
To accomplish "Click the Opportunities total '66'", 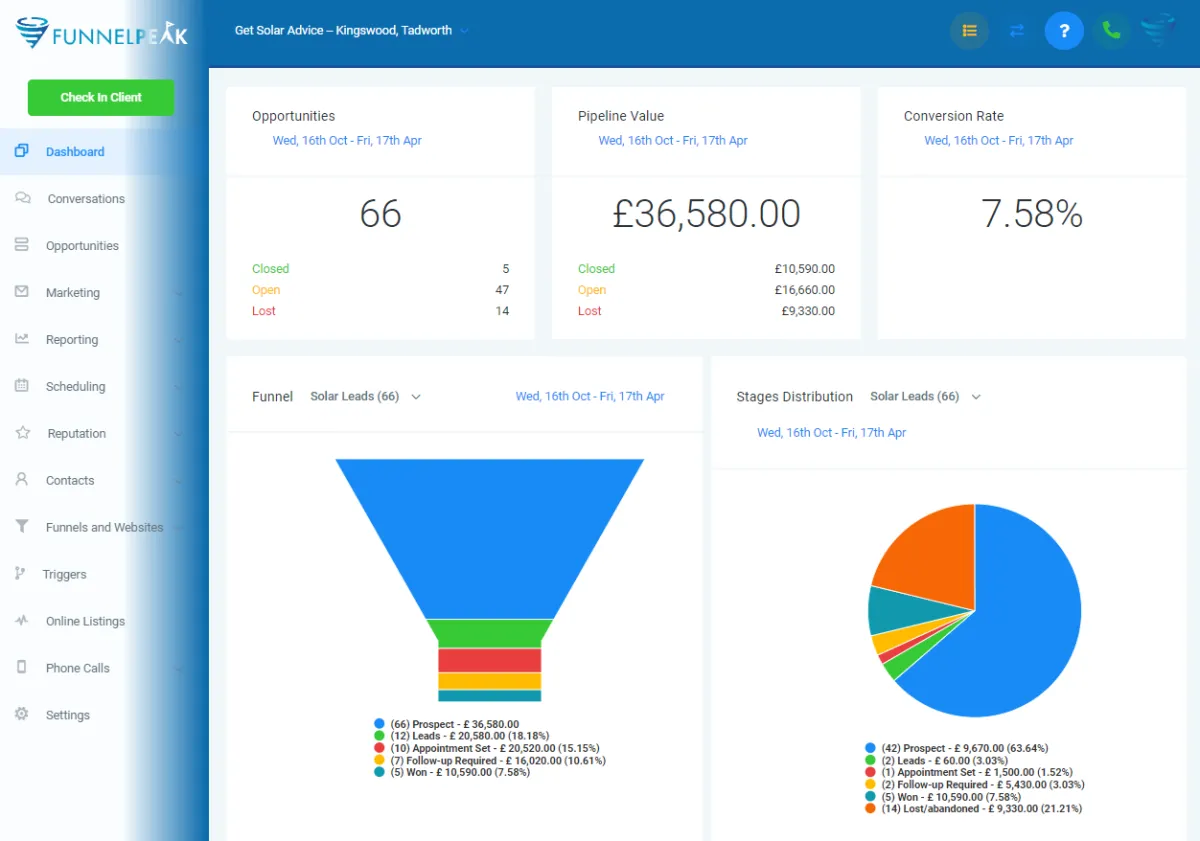I will click(x=380, y=213).
